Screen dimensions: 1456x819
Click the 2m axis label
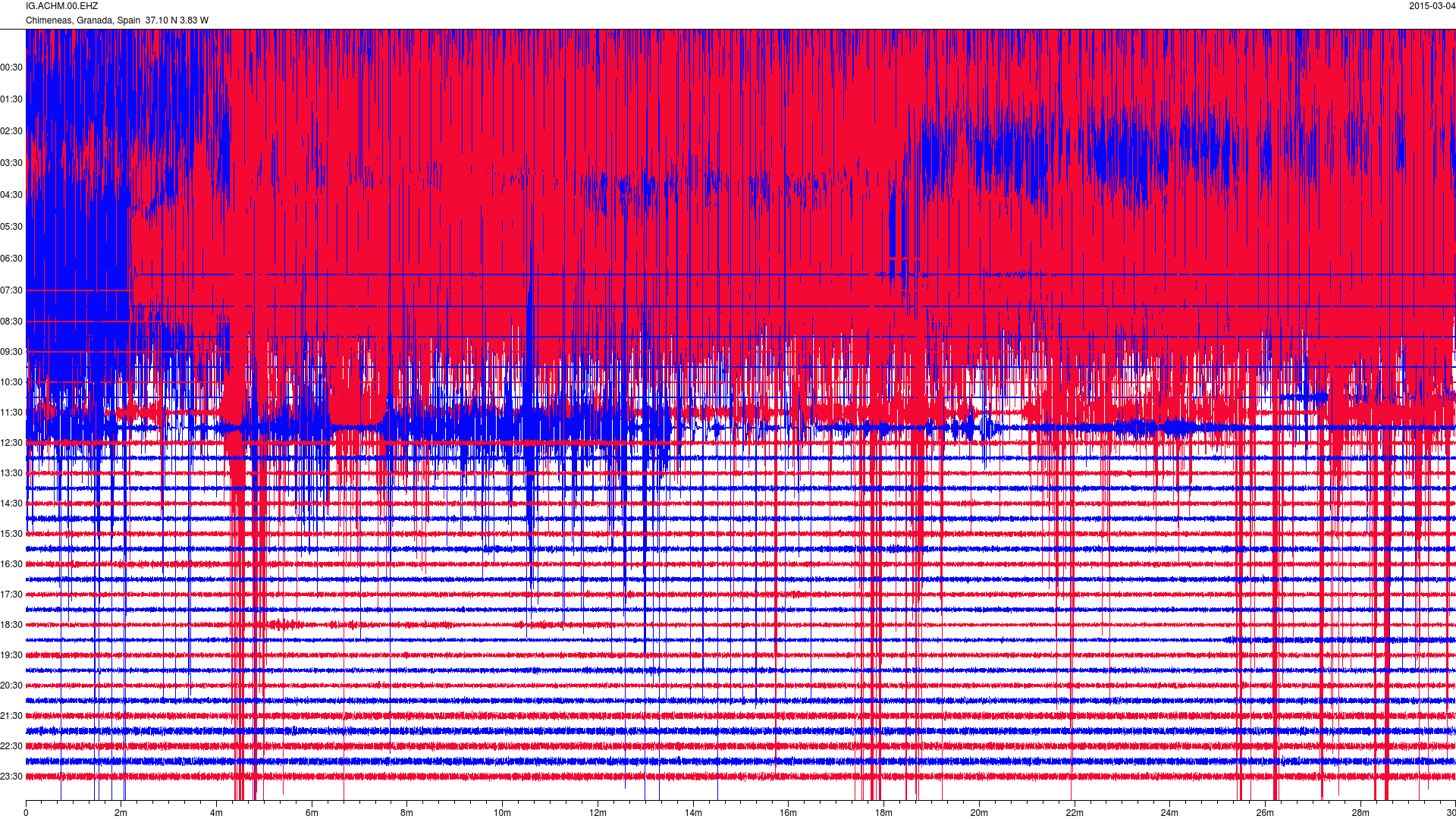[x=121, y=813]
